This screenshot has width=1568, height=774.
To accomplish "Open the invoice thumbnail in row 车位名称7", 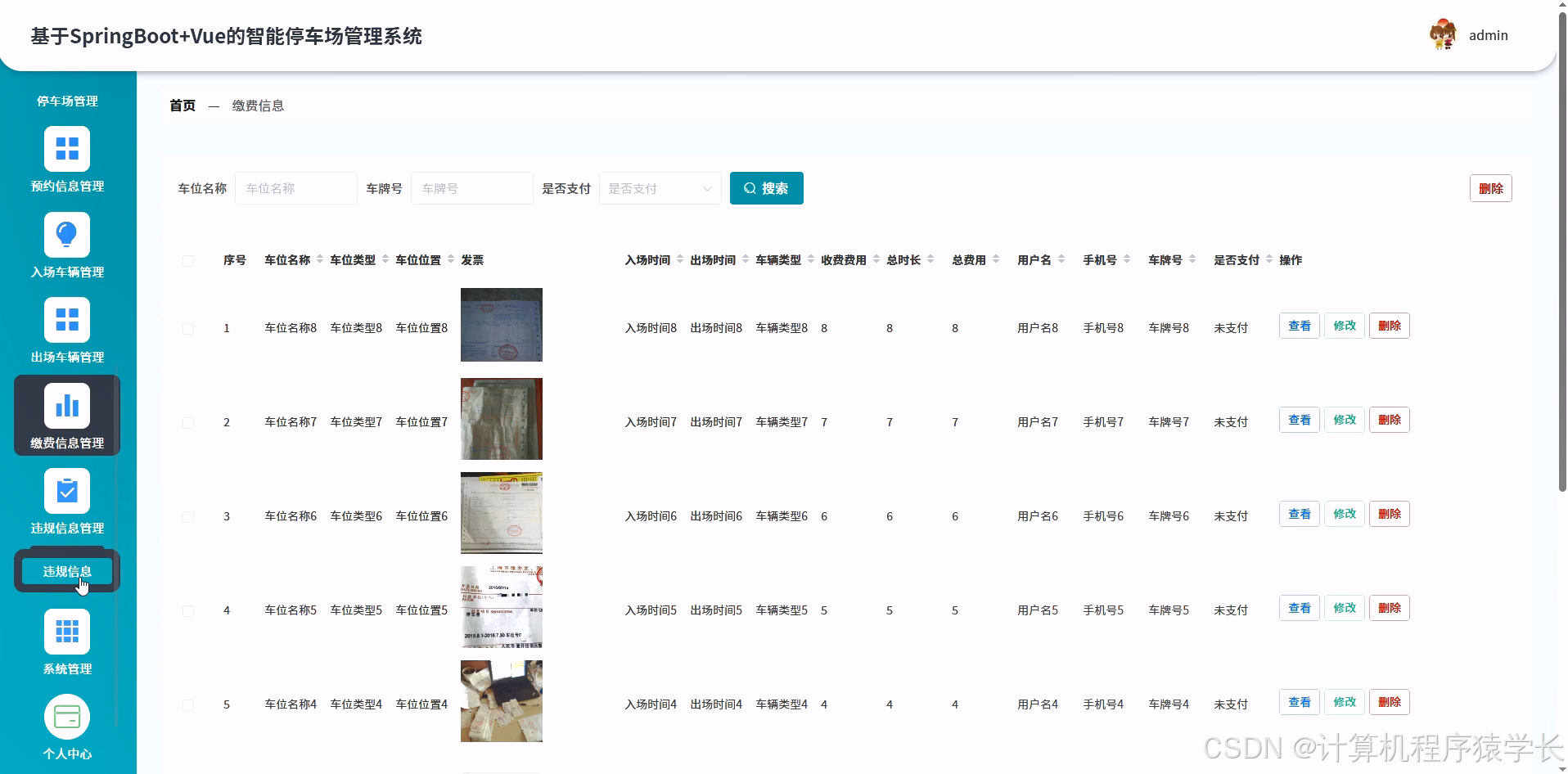I will (502, 419).
